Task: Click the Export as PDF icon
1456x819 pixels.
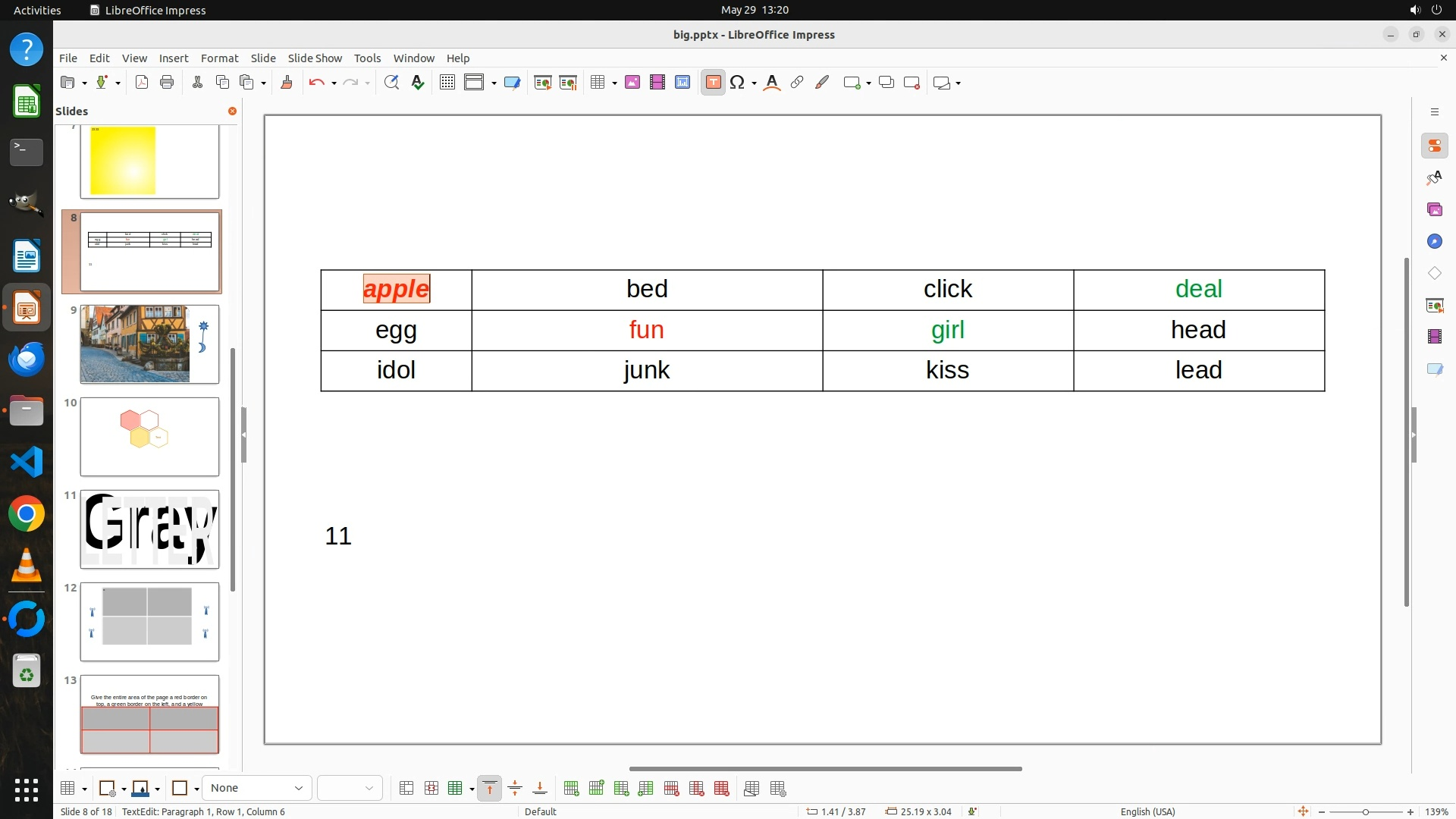Action: (142, 83)
